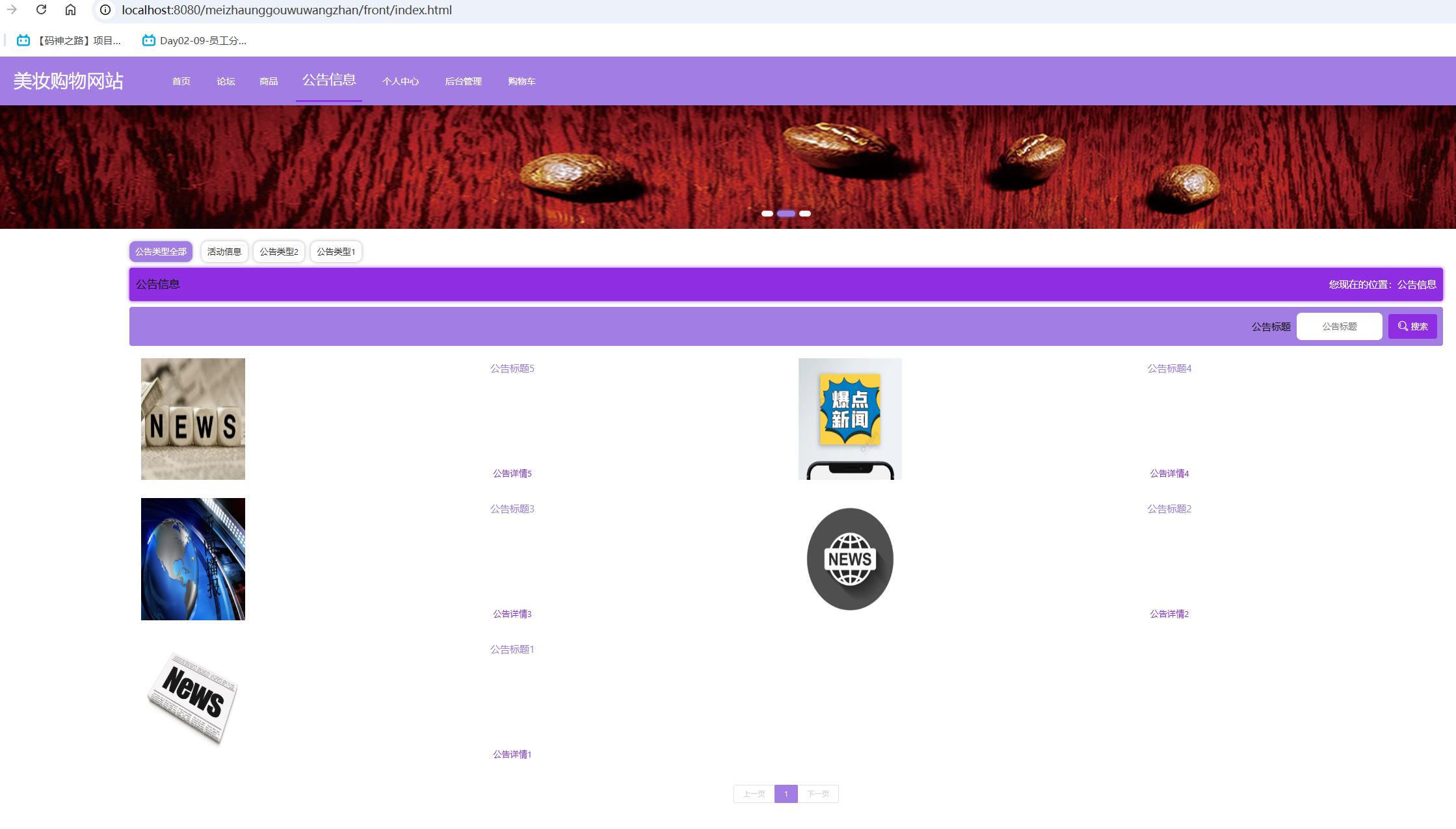Reload the page with the browser refresh icon
The height and width of the screenshot is (829, 1456).
(x=41, y=10)
